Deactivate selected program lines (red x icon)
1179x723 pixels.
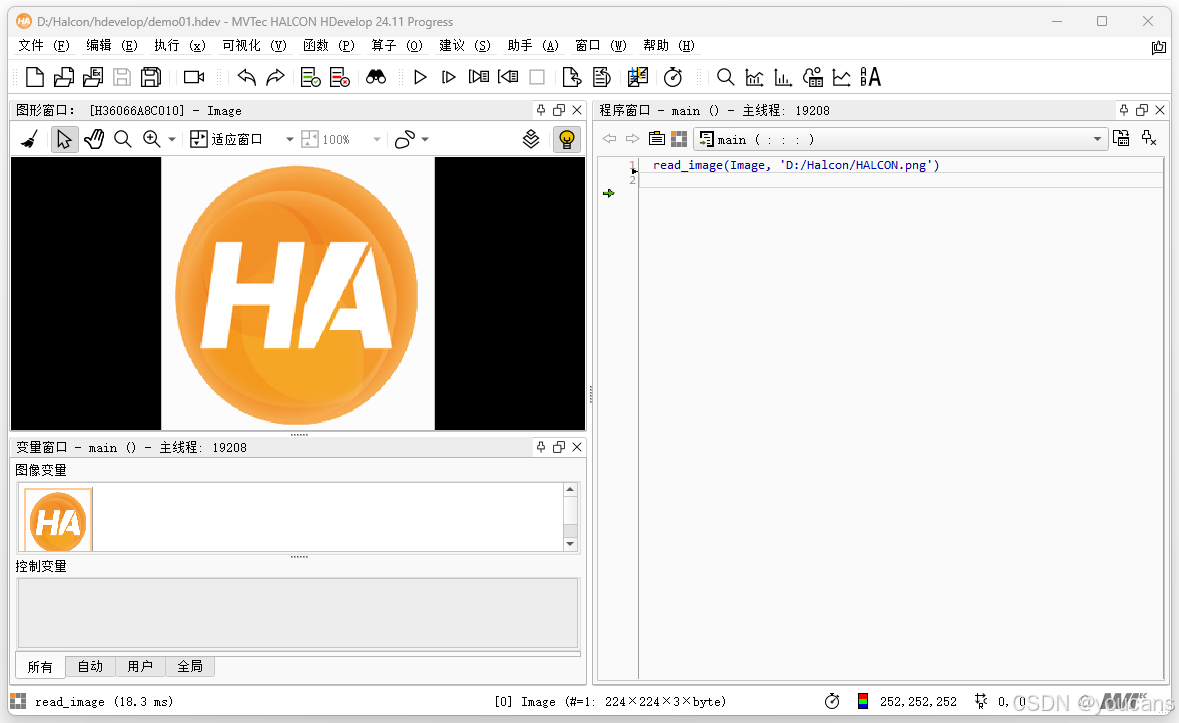click(340, 77)
